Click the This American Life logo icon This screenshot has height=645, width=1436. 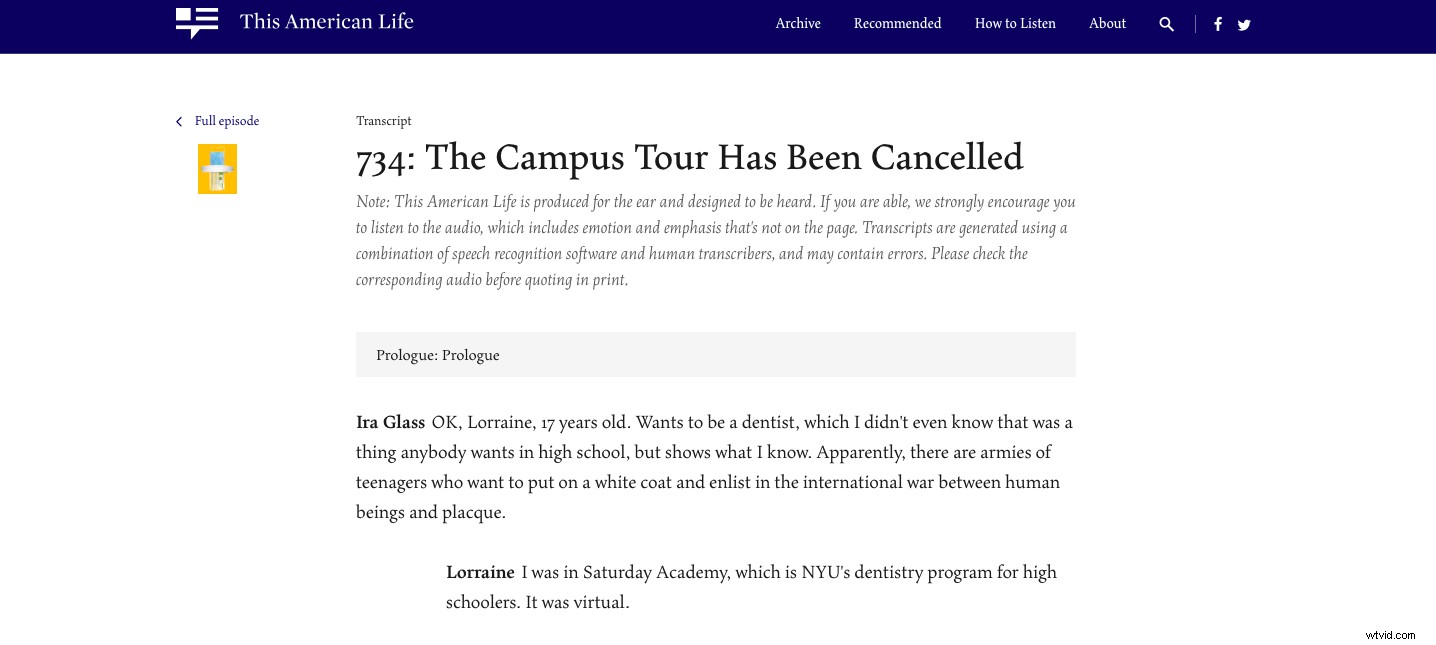[x=197, y=22]
